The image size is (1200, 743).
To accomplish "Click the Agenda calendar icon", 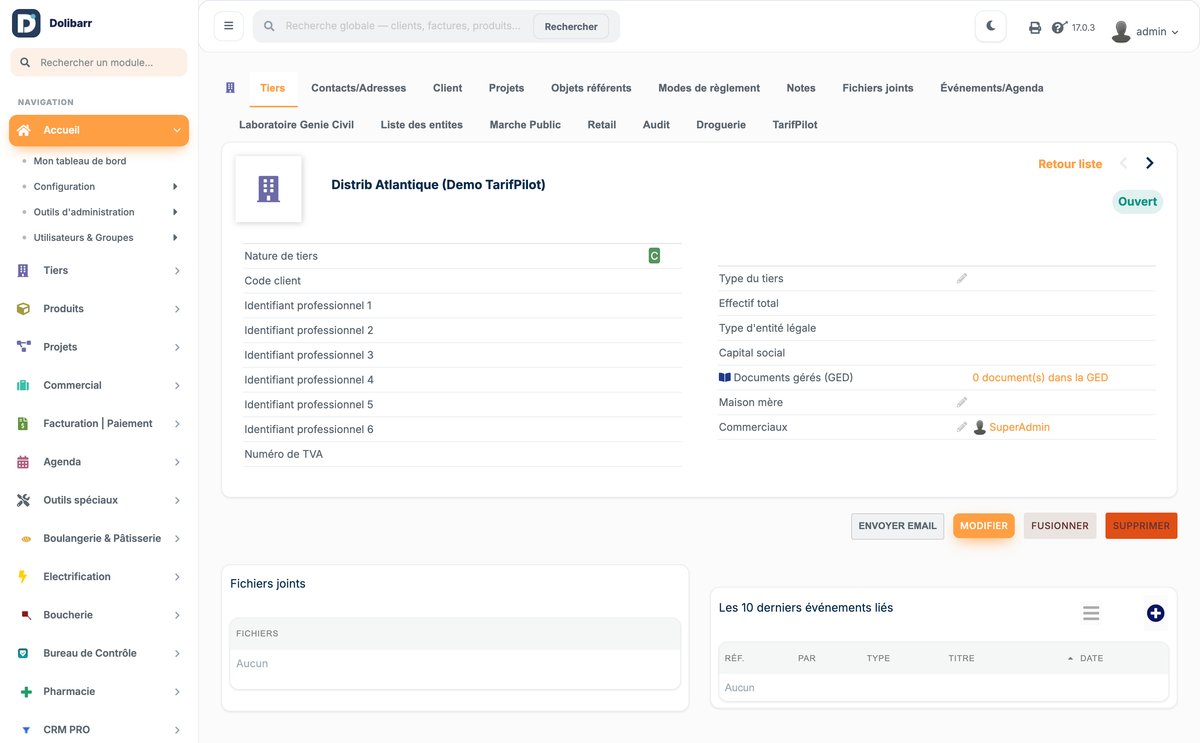I will coord(24,462).
